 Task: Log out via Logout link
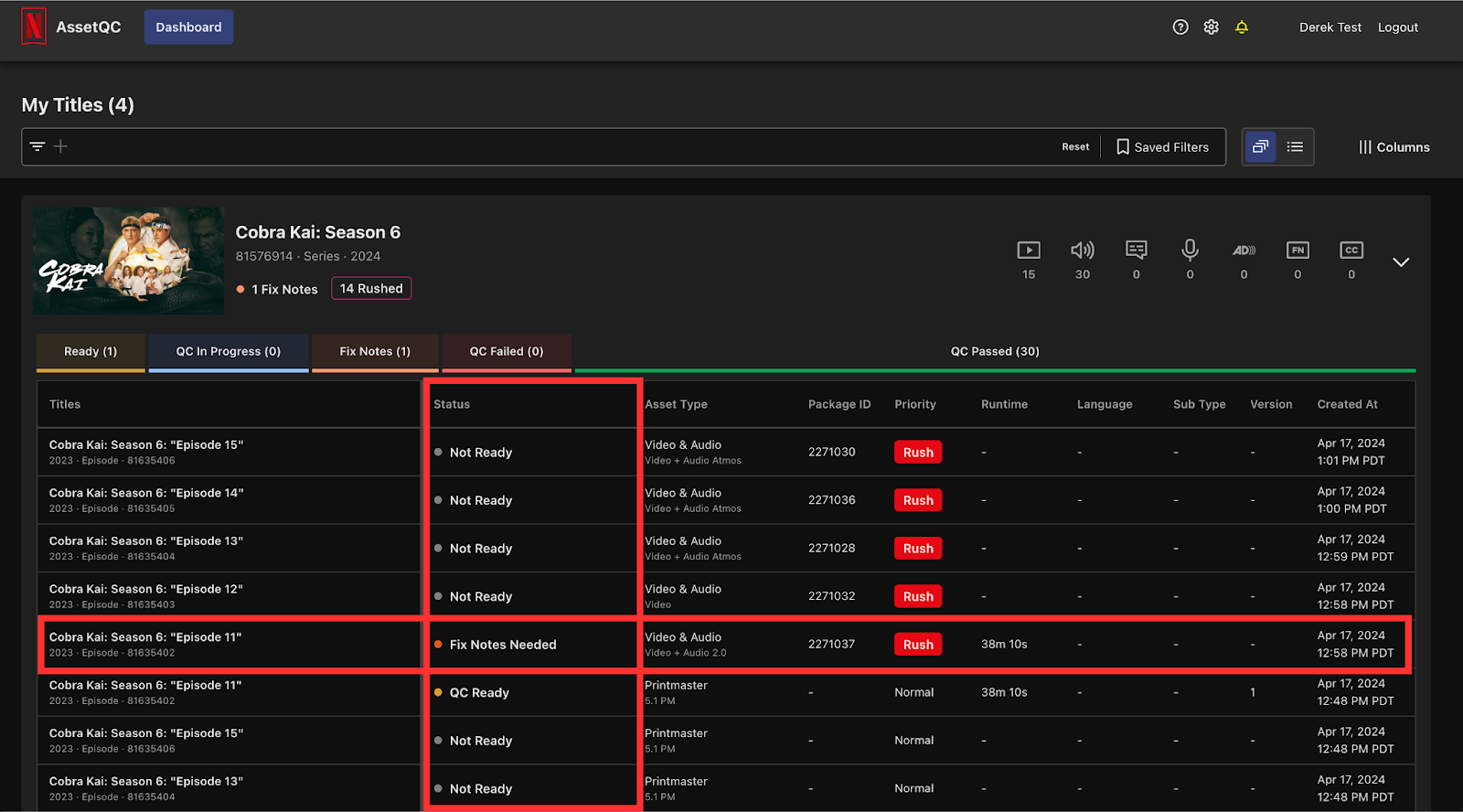(x=1397, y=27)
